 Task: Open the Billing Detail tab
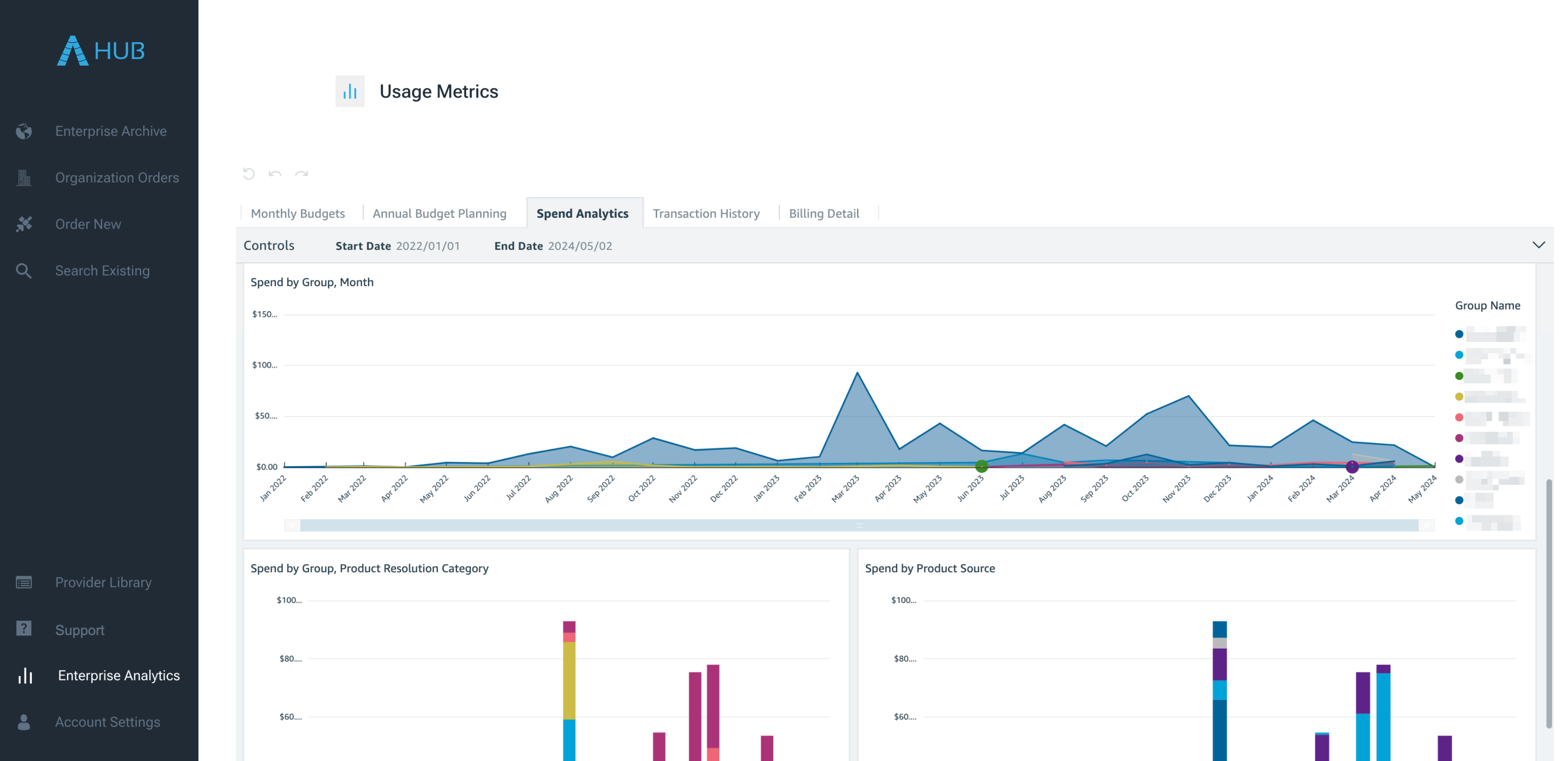(x=823, y=213)
